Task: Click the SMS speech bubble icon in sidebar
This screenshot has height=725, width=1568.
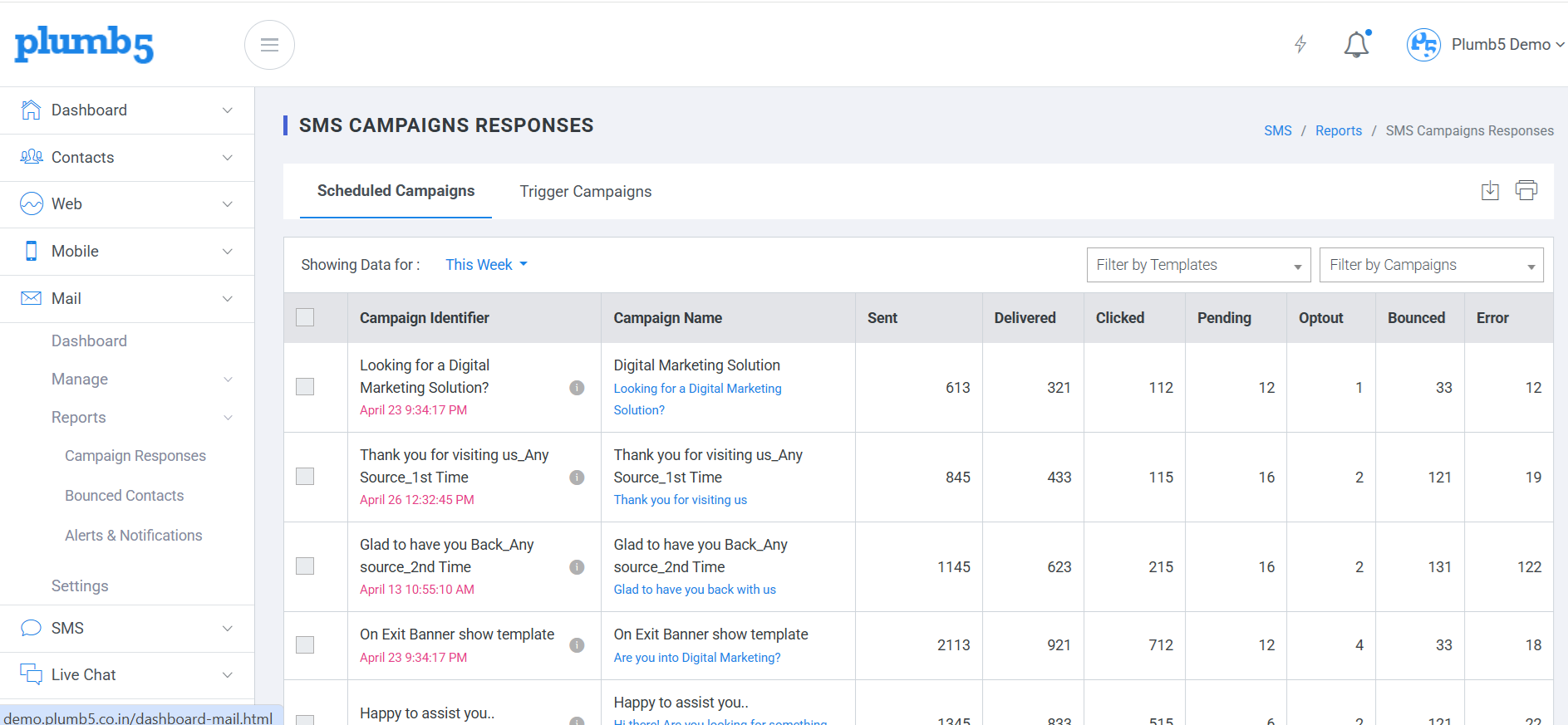Action: point(31,628)
